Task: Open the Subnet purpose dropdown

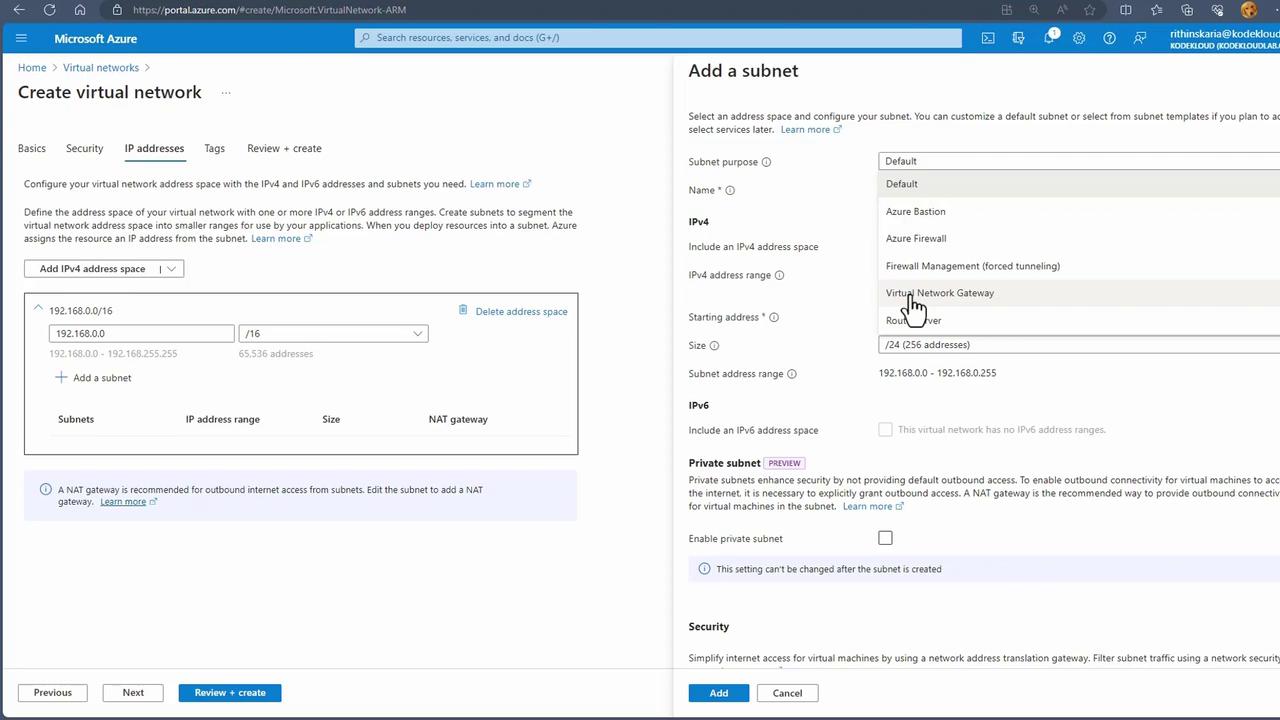Action: coord(1079,161)
